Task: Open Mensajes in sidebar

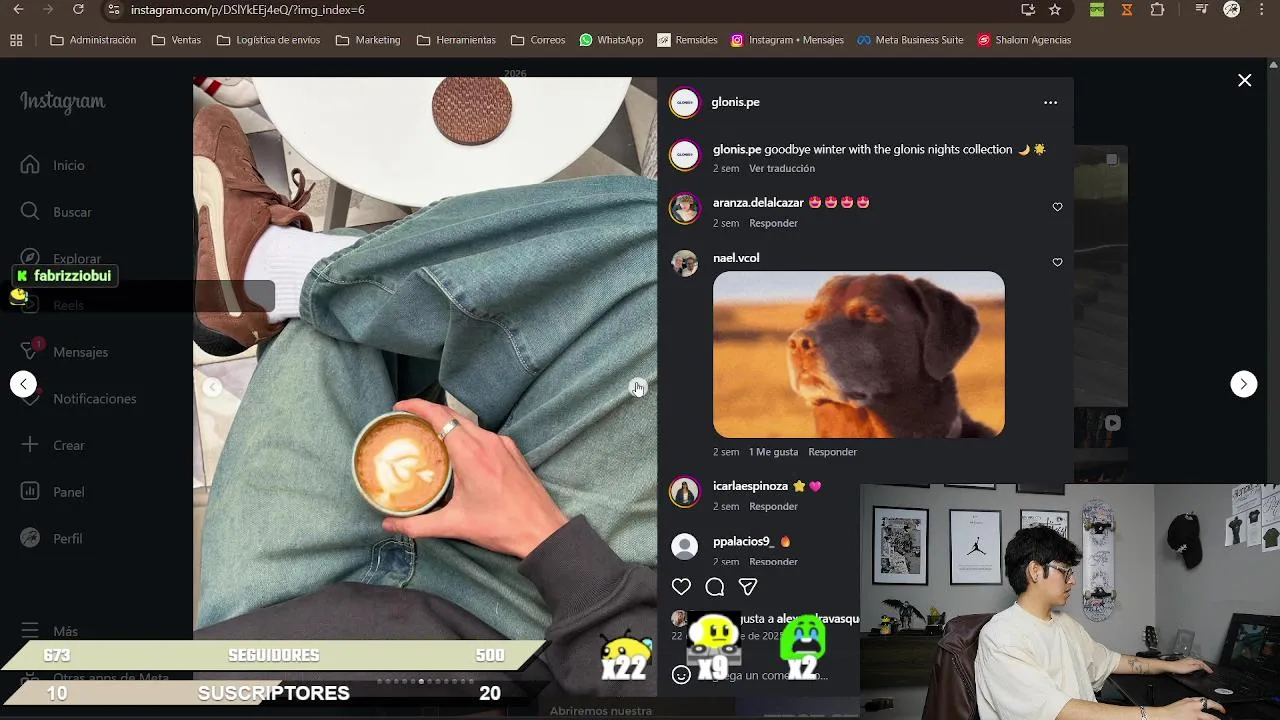Action: [x=65, y=352]
